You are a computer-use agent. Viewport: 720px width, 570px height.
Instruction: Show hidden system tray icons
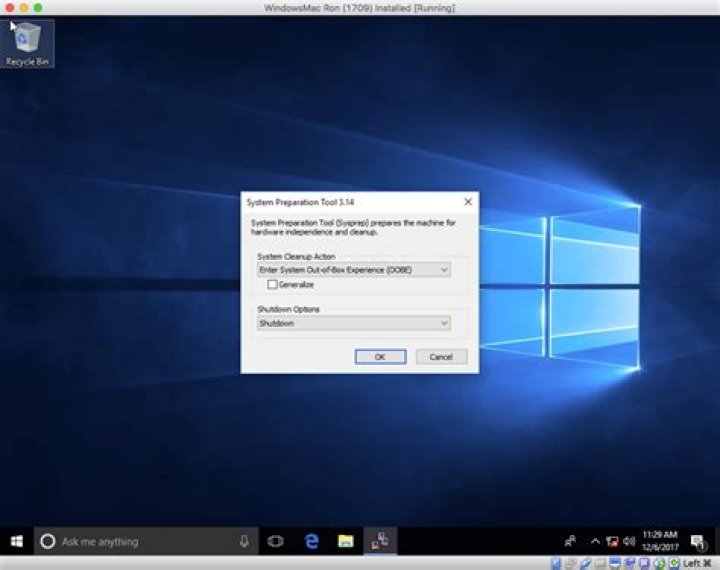coord(595,542)
